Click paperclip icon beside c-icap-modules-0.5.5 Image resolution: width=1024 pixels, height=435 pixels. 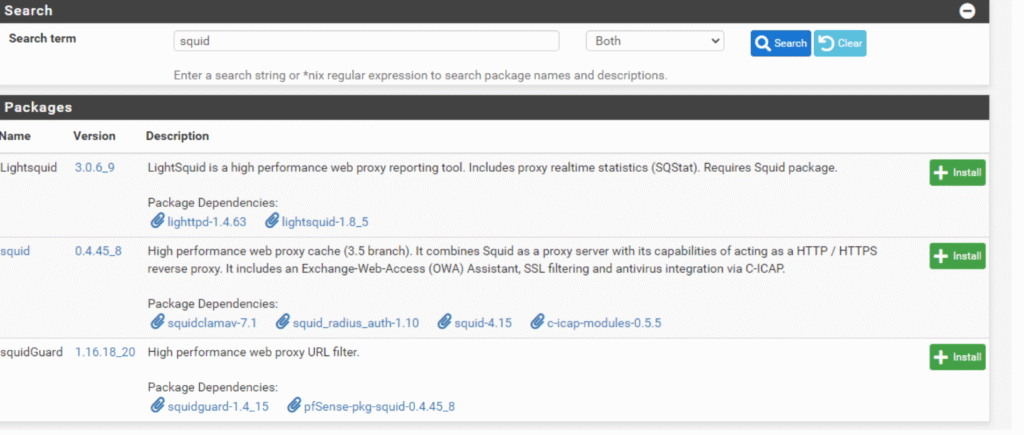tap(537, 322)
